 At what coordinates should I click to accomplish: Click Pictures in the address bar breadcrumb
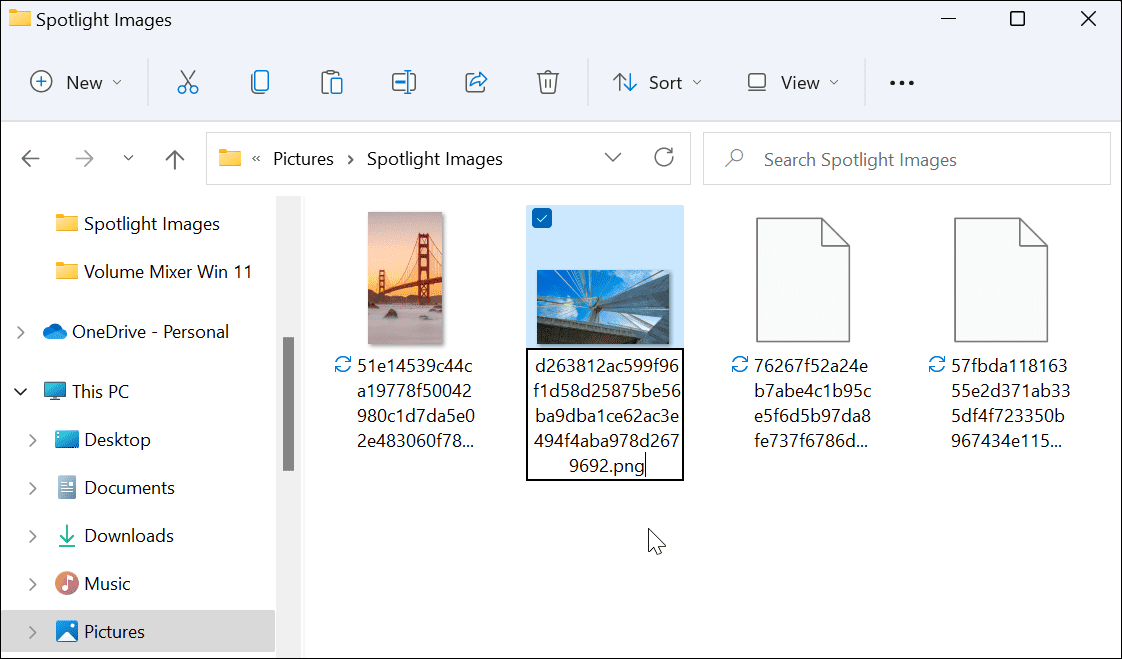(x=303, y=158)
